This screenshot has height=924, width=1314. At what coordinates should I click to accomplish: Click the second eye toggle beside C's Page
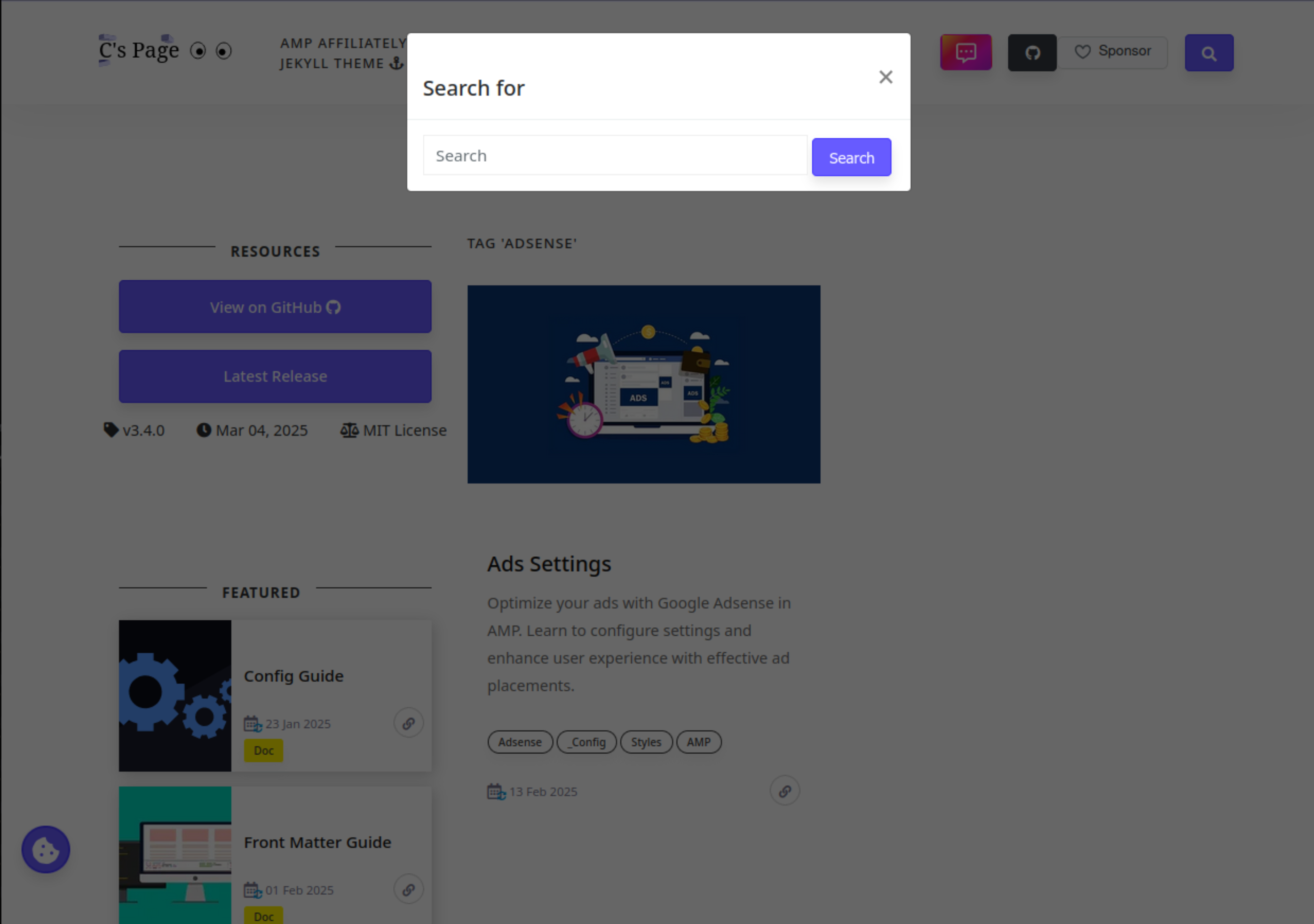pyautogui.click(x=222, y=51)
